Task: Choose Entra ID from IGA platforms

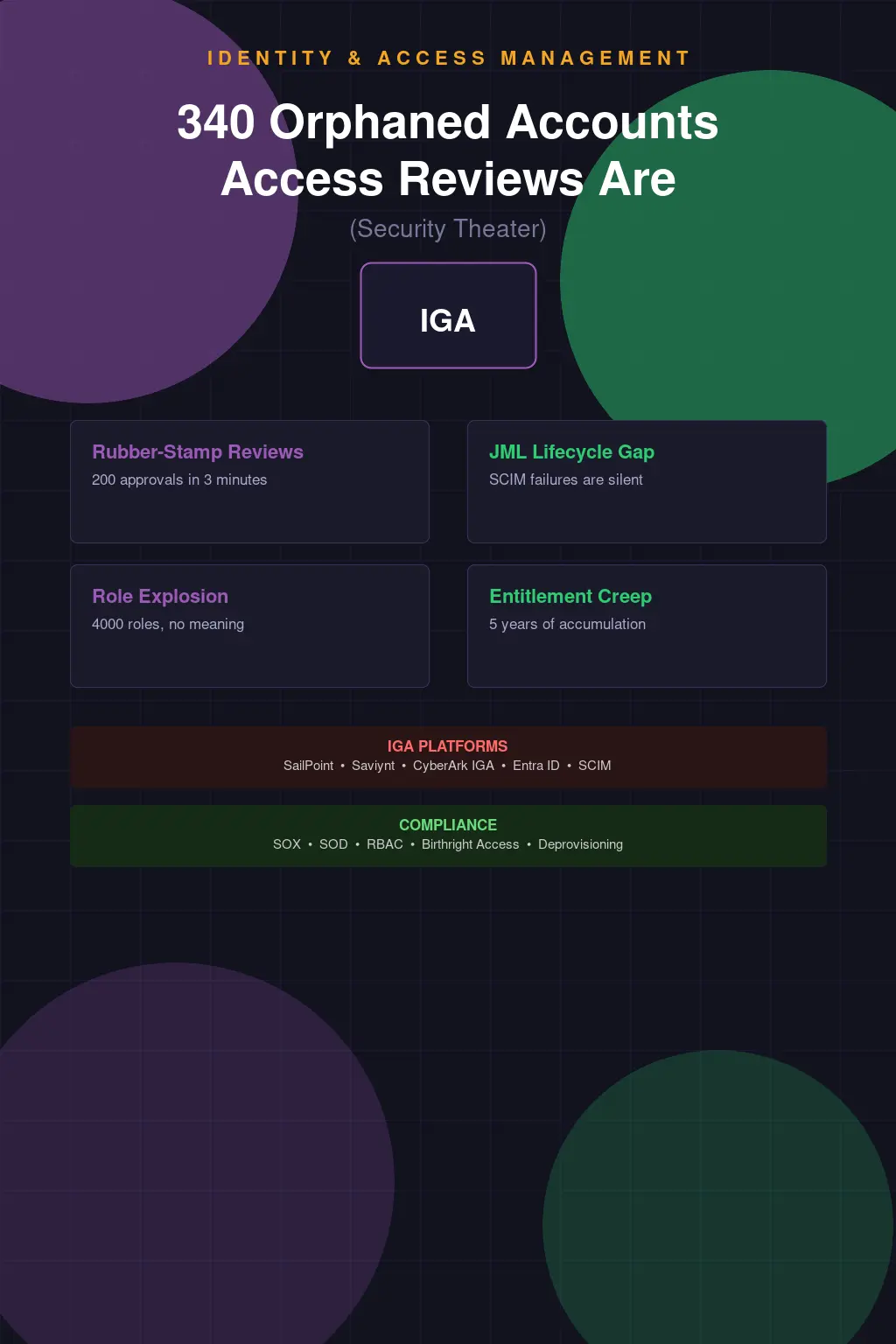Action: [535, 766]
